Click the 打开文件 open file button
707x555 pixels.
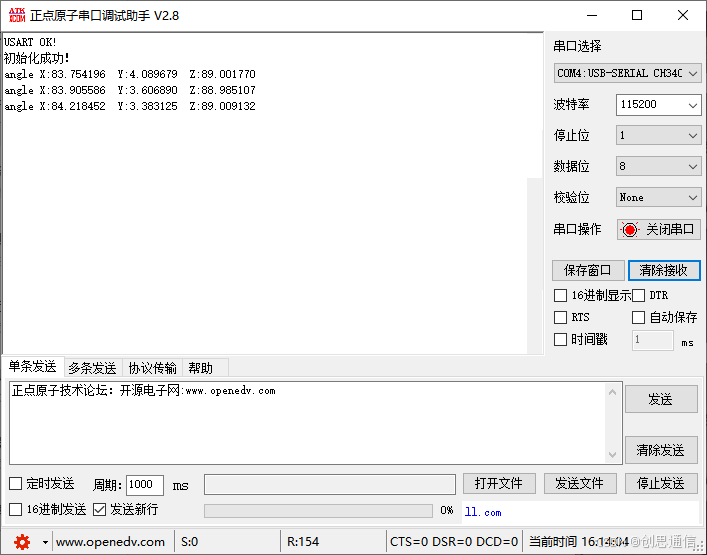tap(499, 484)
